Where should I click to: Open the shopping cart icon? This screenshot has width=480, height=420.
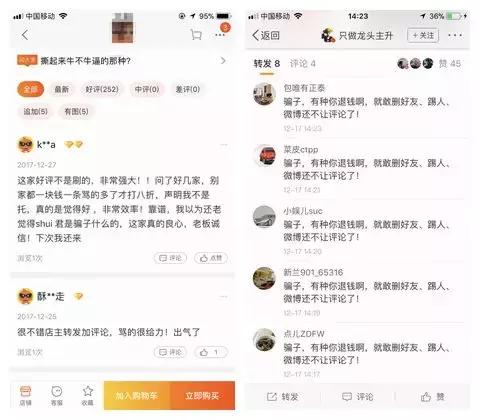(x=196, y=35)
